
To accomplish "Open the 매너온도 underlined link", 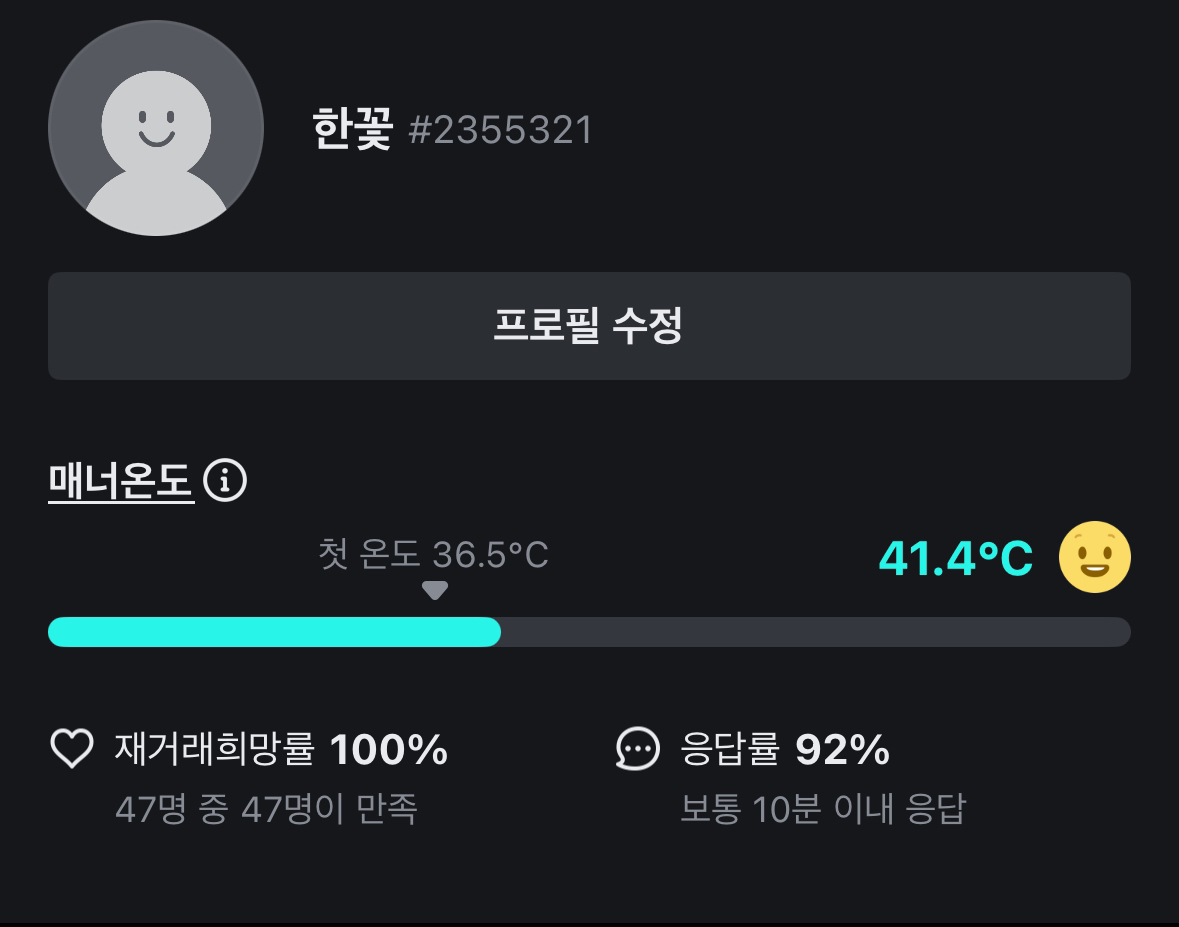I will (121, 480).
